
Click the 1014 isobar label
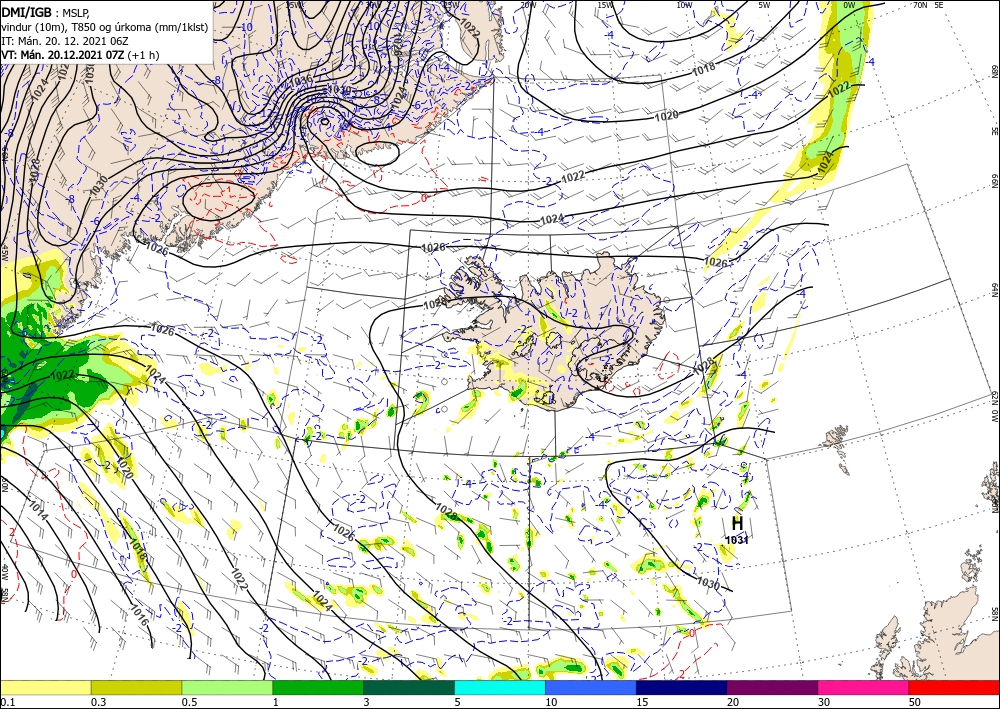click(38, 511)
